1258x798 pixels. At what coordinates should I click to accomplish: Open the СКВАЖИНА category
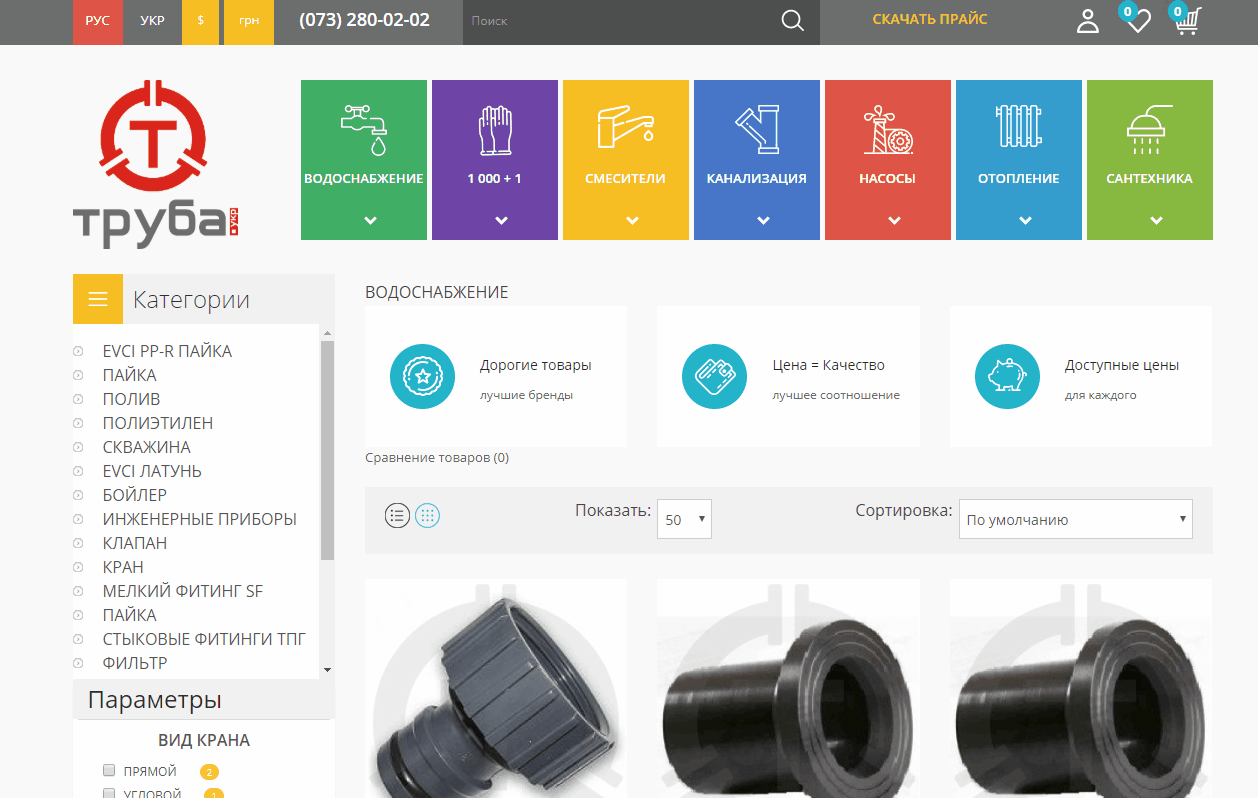(147, 447)
